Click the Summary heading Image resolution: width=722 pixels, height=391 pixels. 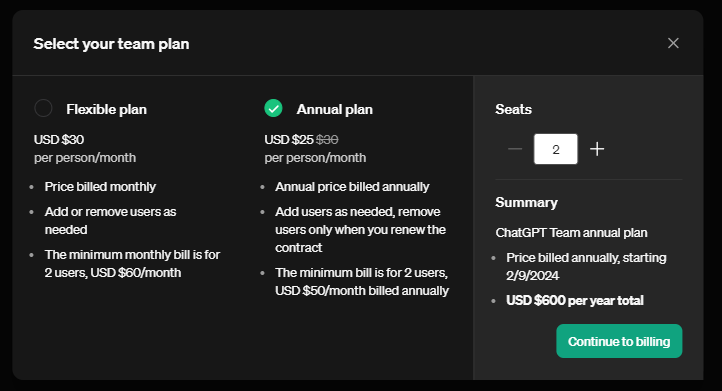(x=526, y=203)
